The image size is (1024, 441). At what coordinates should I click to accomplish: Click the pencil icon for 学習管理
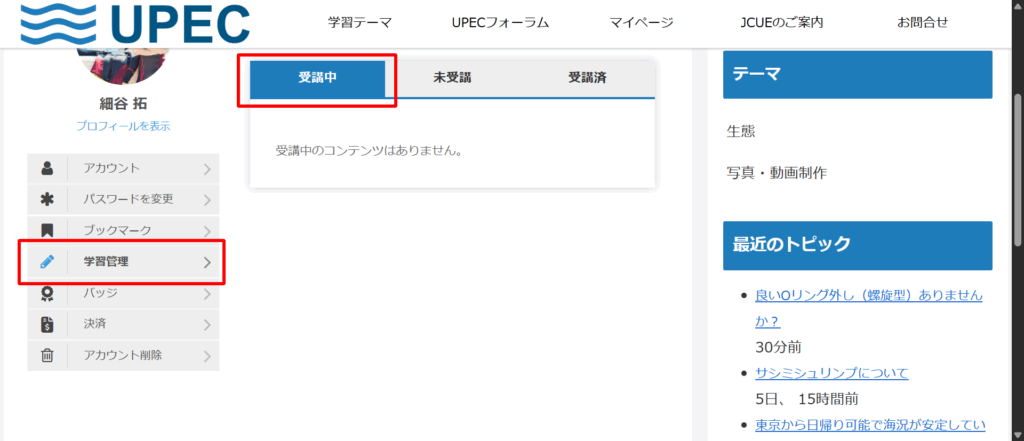(47, 262)
